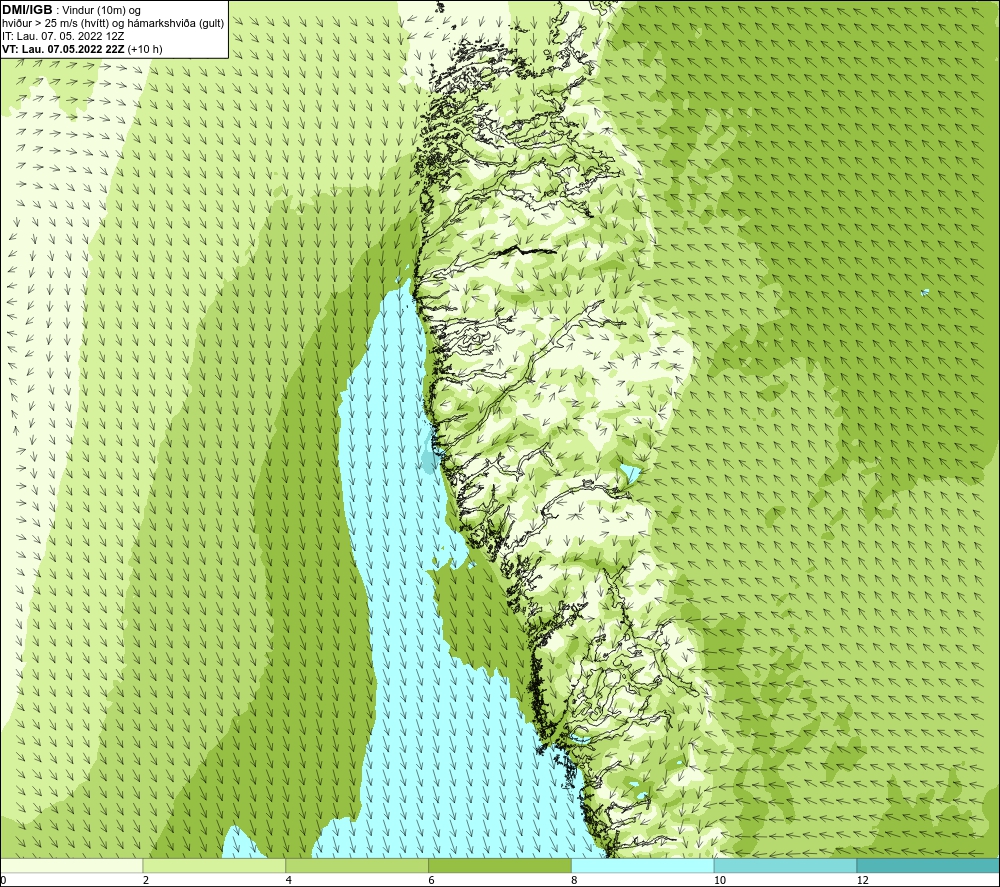Click the 8–10 m/s light cyan legend band
Screen dimensions: 1000x887
[x=643, y=865]
